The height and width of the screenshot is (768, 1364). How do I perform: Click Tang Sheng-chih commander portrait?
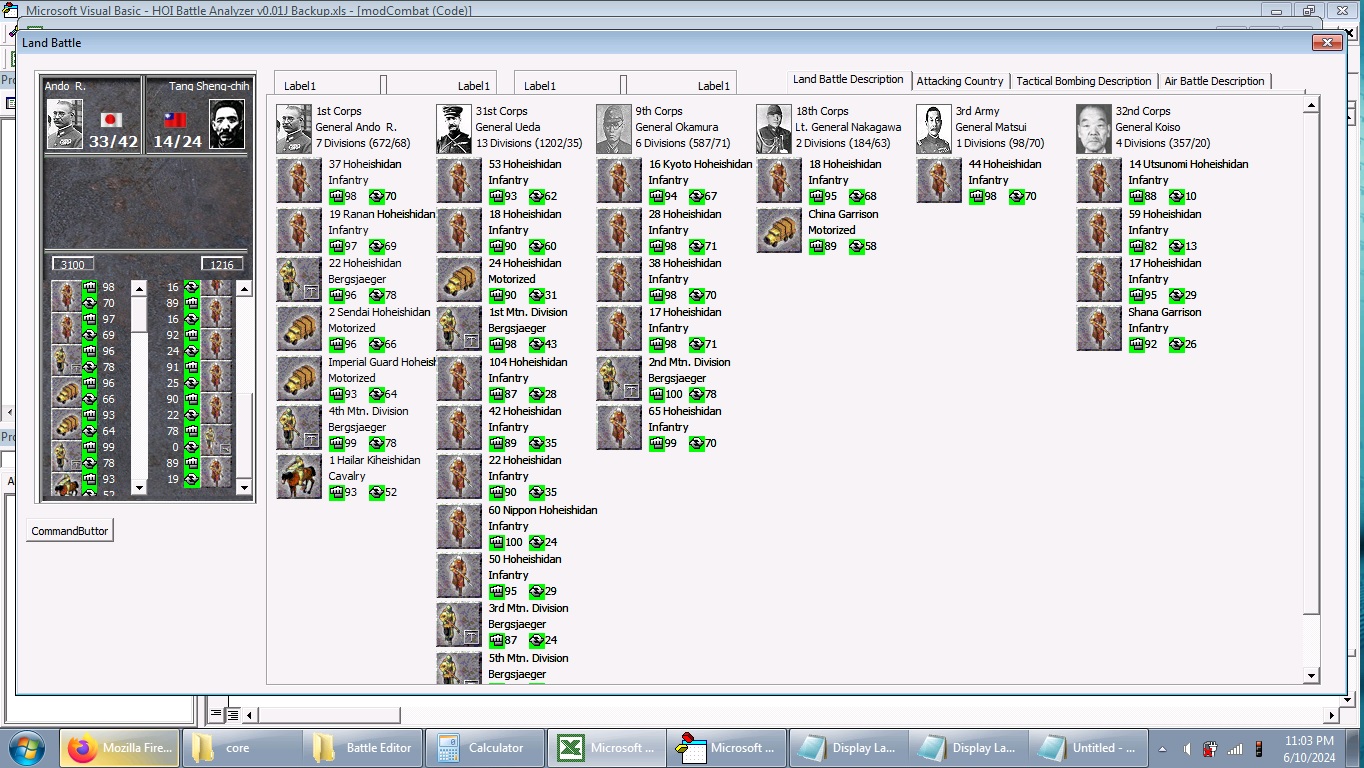[x=227, y=124]
